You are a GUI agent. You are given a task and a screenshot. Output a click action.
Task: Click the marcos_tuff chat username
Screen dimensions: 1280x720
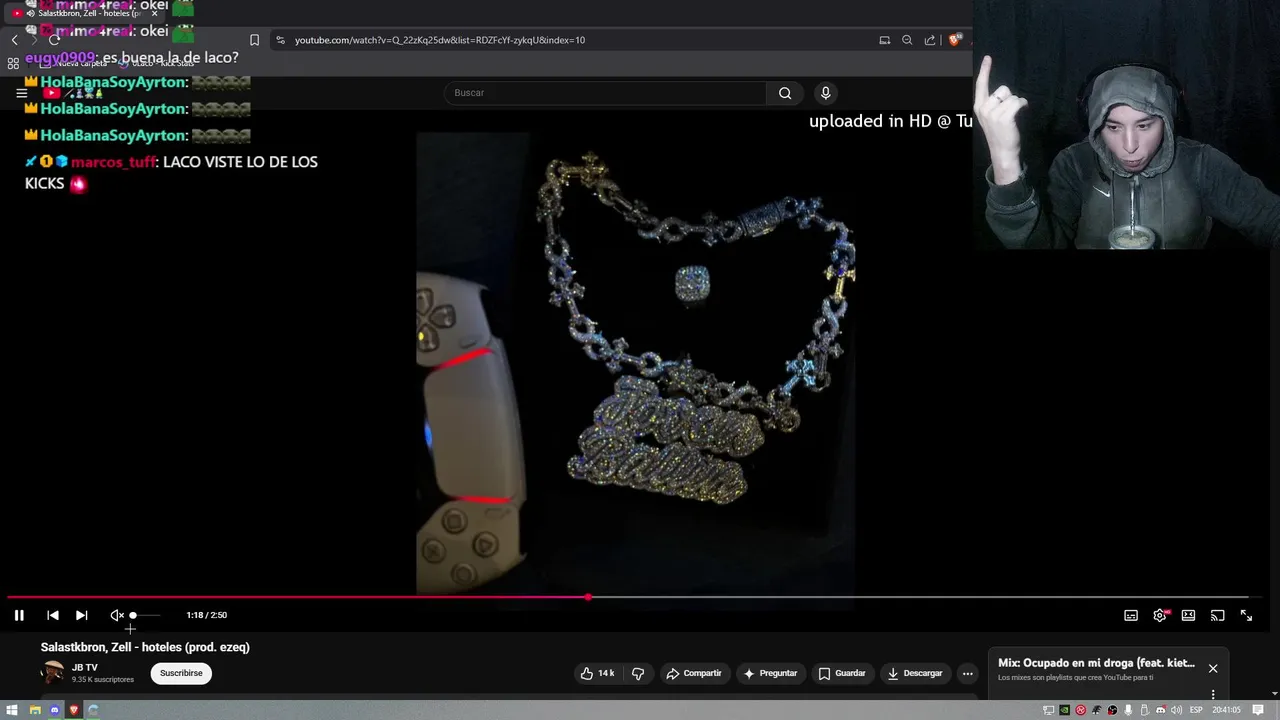(113, 162)
